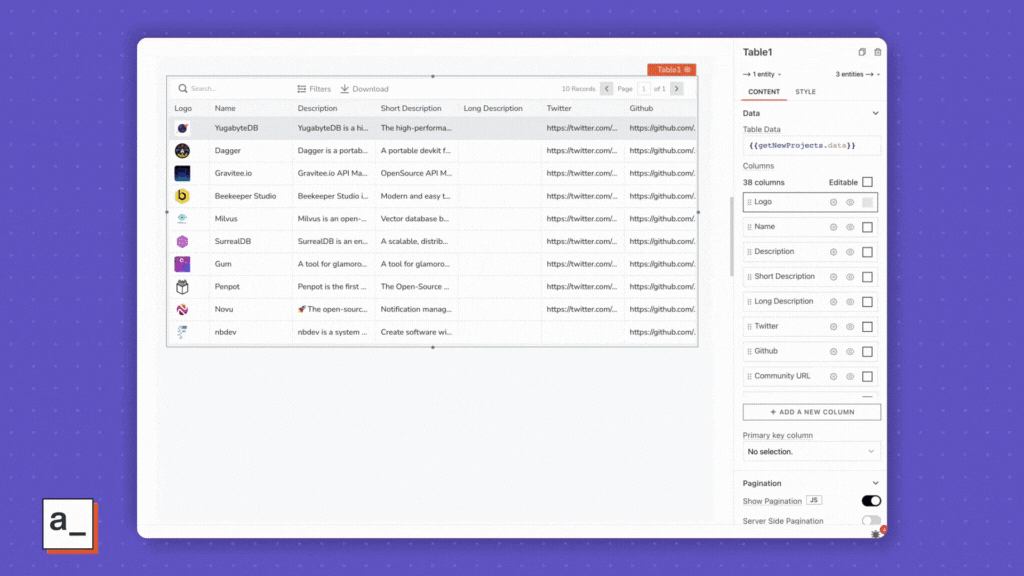The height and width of the screenshot is (576, 1024).
Task: Open settings gear for Name column
Action: [833, 227]
